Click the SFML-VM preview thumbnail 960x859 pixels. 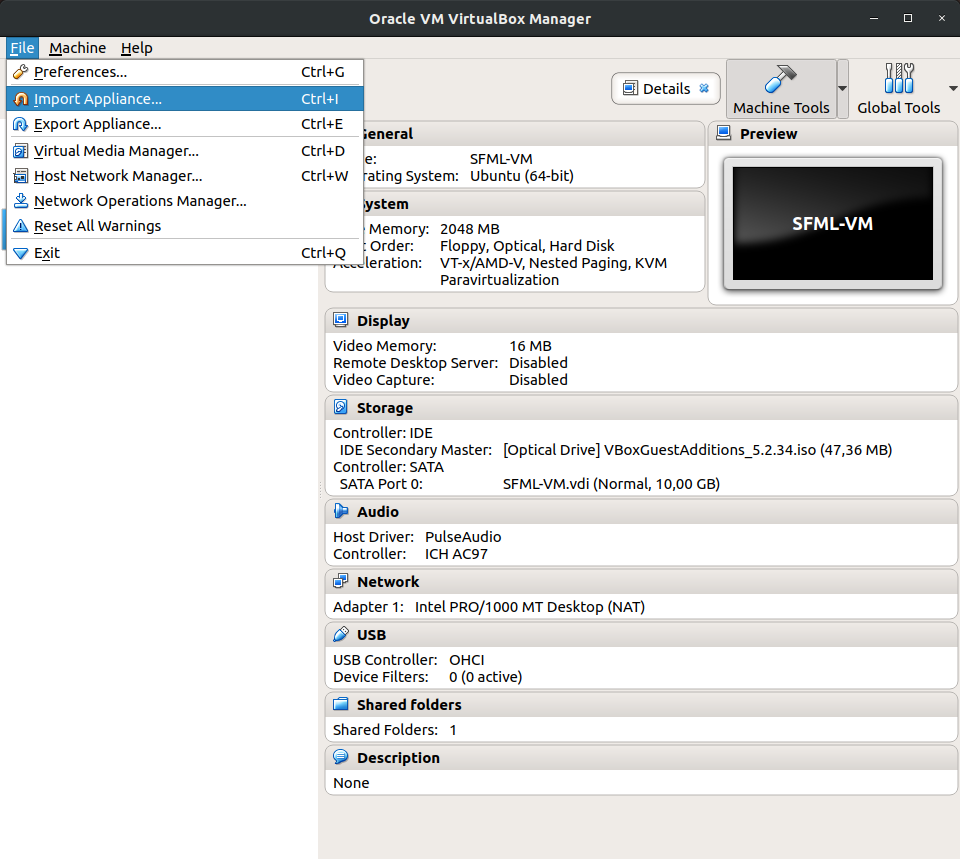pos(832,224)
